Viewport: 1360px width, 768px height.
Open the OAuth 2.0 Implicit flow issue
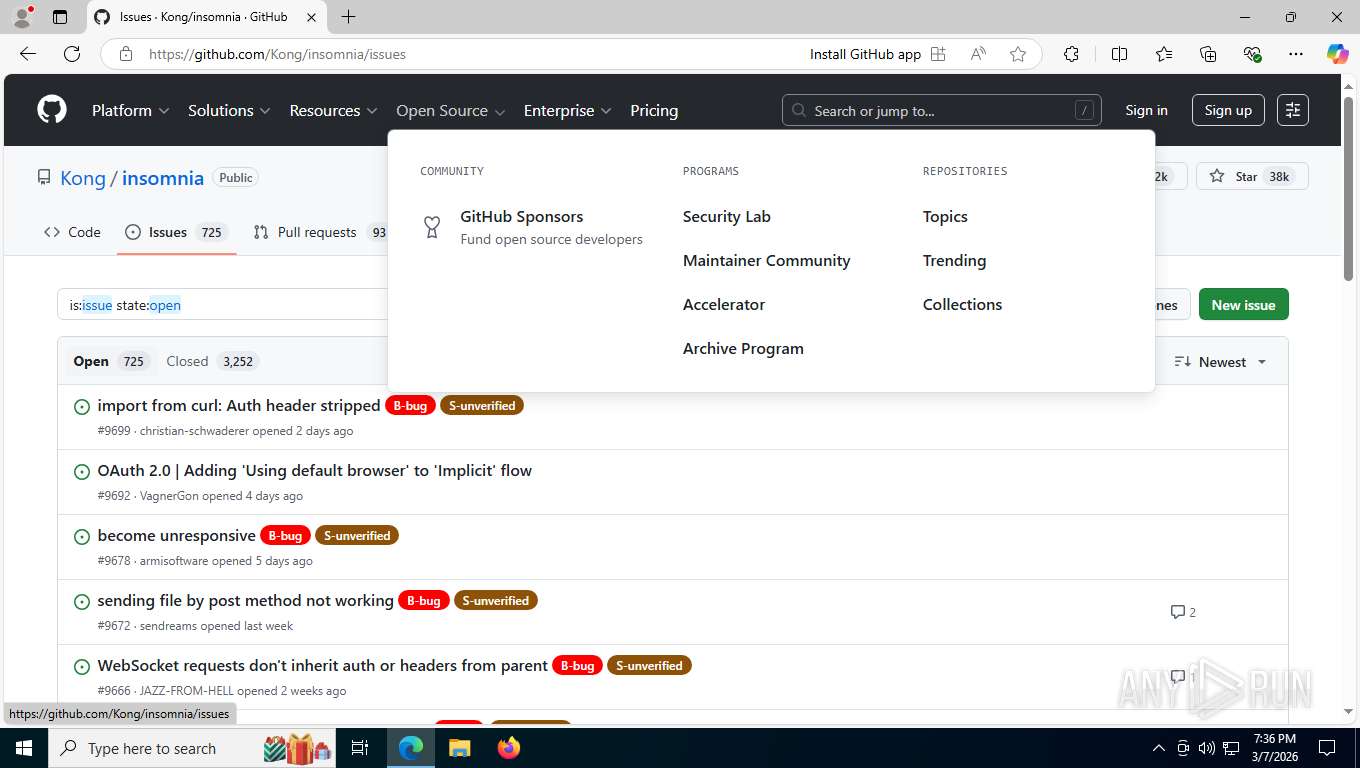(x=314, y=470)
